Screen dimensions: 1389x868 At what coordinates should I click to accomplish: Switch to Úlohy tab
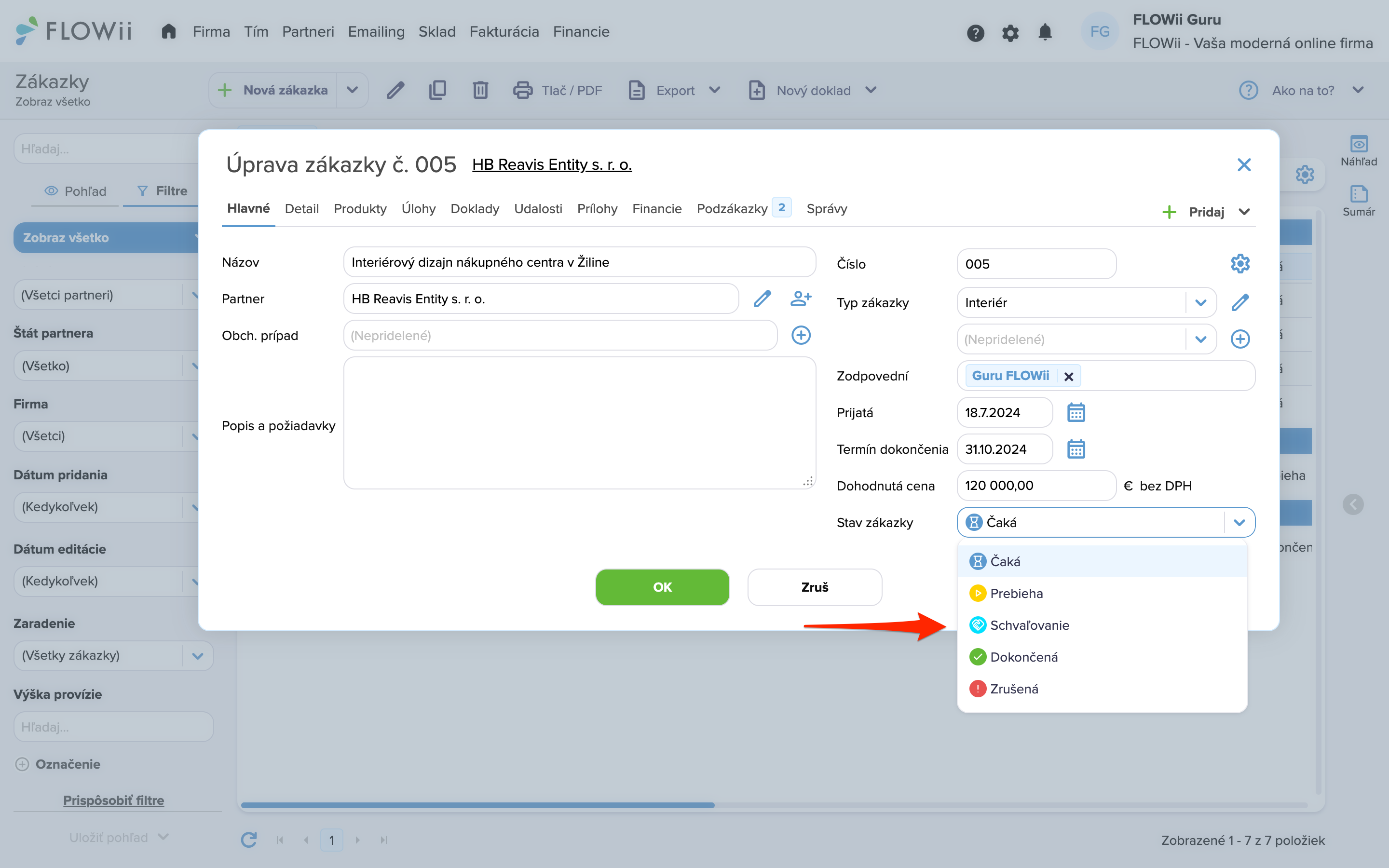419,209
